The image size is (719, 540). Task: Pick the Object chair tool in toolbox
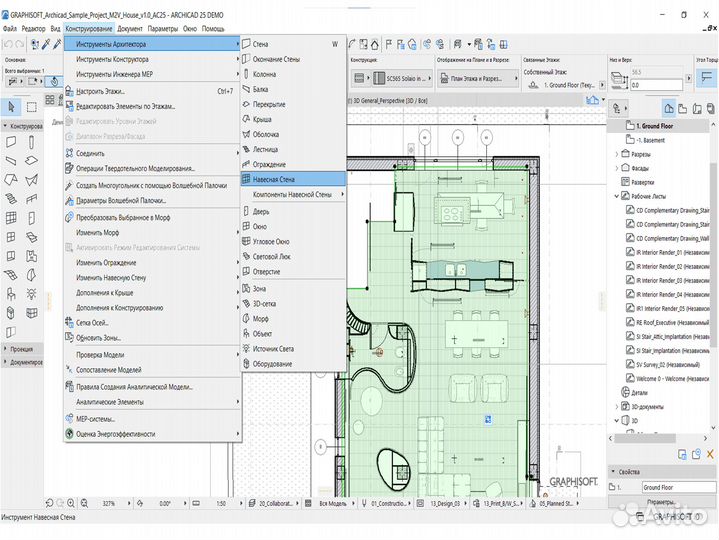(11, 294)
